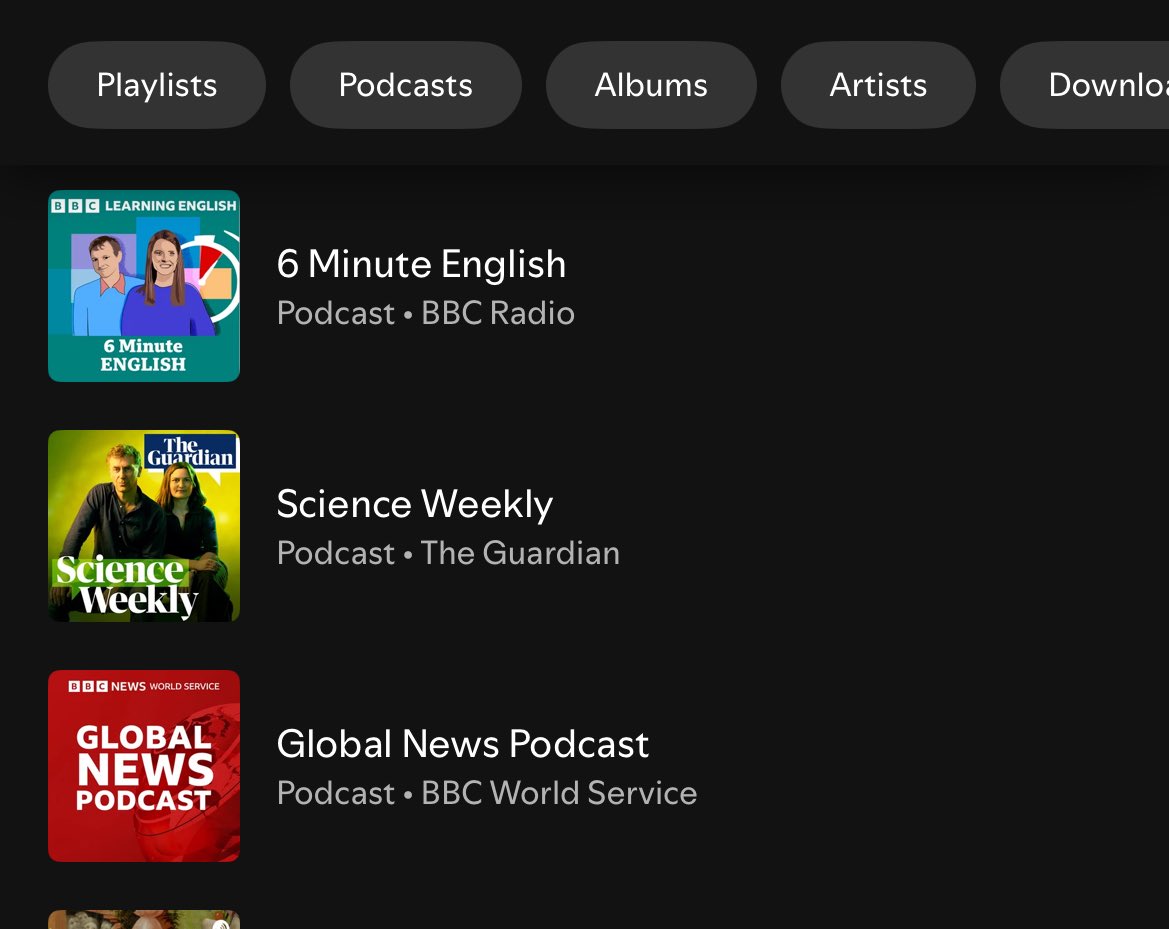The width and height of the screenshot is (1169, 929).
Task: Tap the partially visible Downloaded filter chip
Action: (1085, 85)
